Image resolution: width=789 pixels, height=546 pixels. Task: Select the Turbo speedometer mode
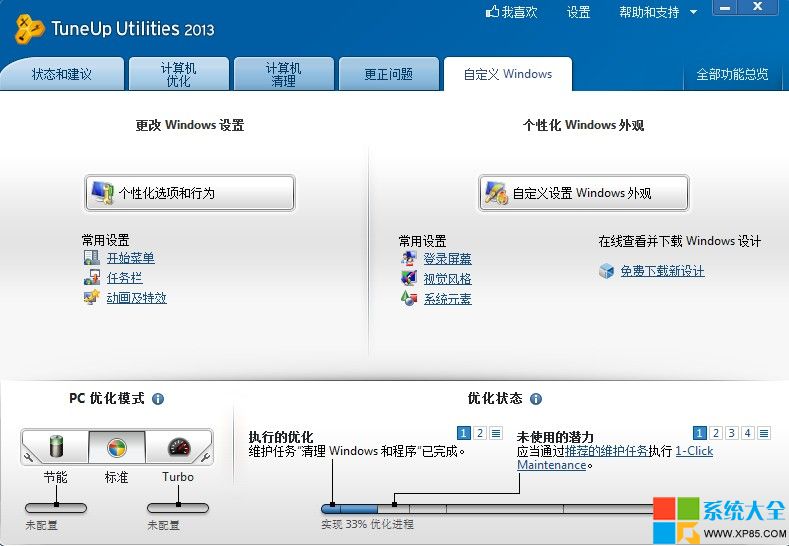click(x=179, y=446)
